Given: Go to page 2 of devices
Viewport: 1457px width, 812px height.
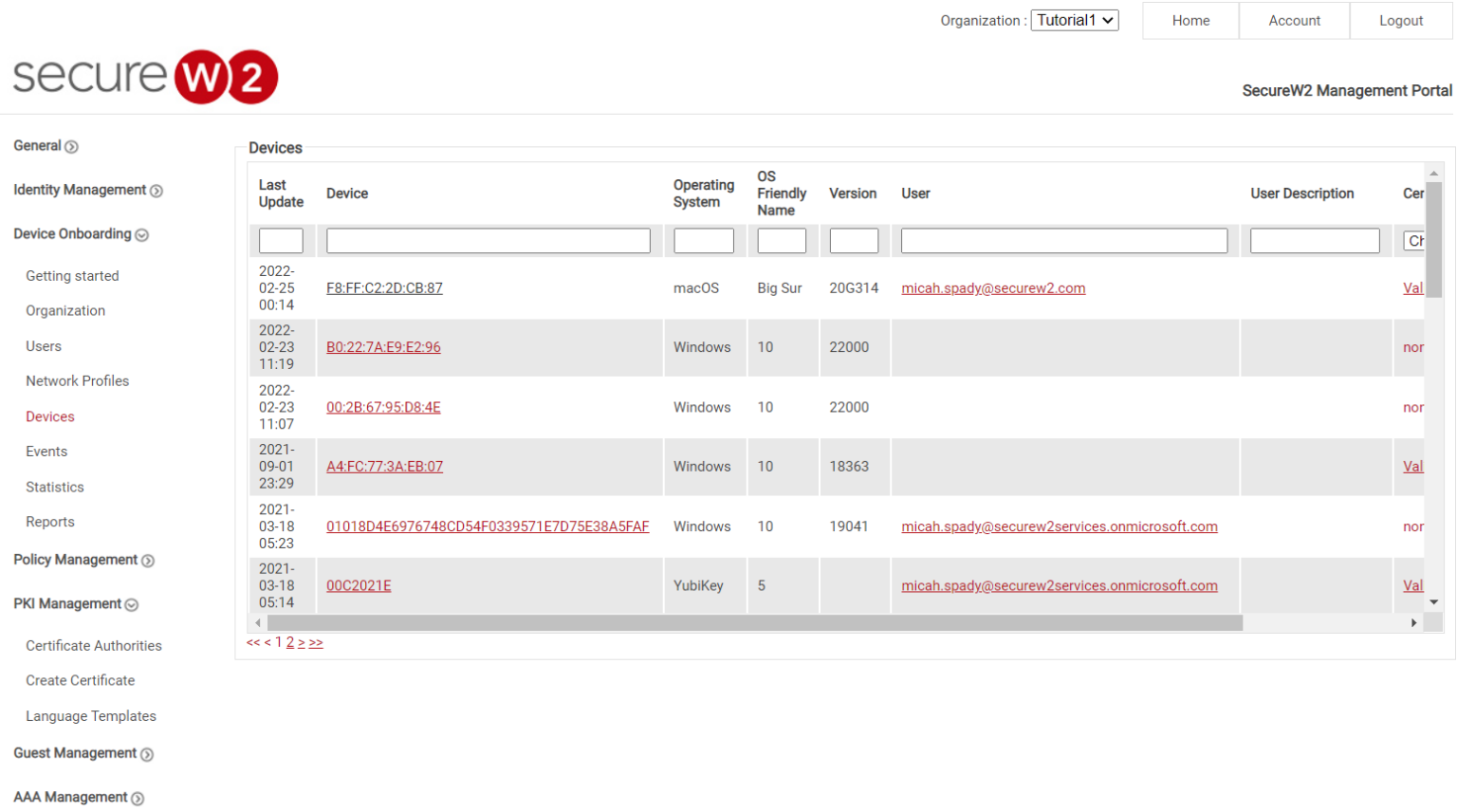Looking at the screenshot, I should [290, 643].
